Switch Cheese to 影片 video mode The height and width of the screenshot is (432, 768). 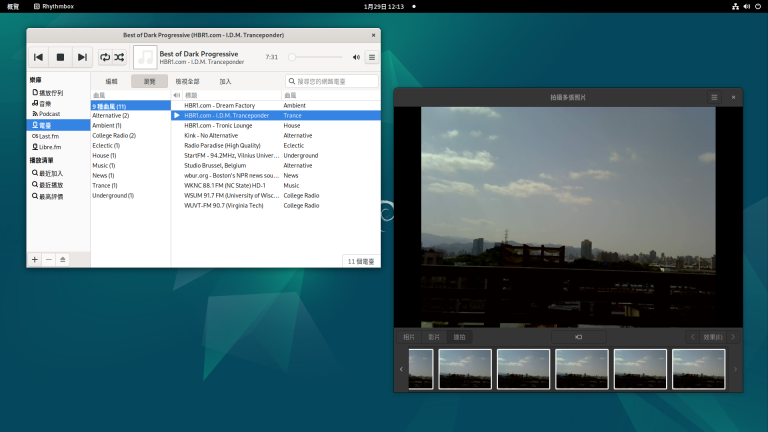point(434,337)
